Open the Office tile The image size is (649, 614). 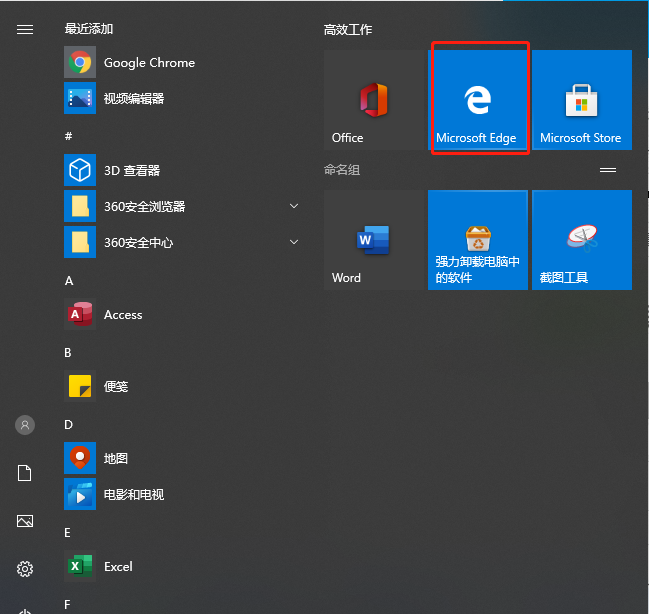point(374,99)
